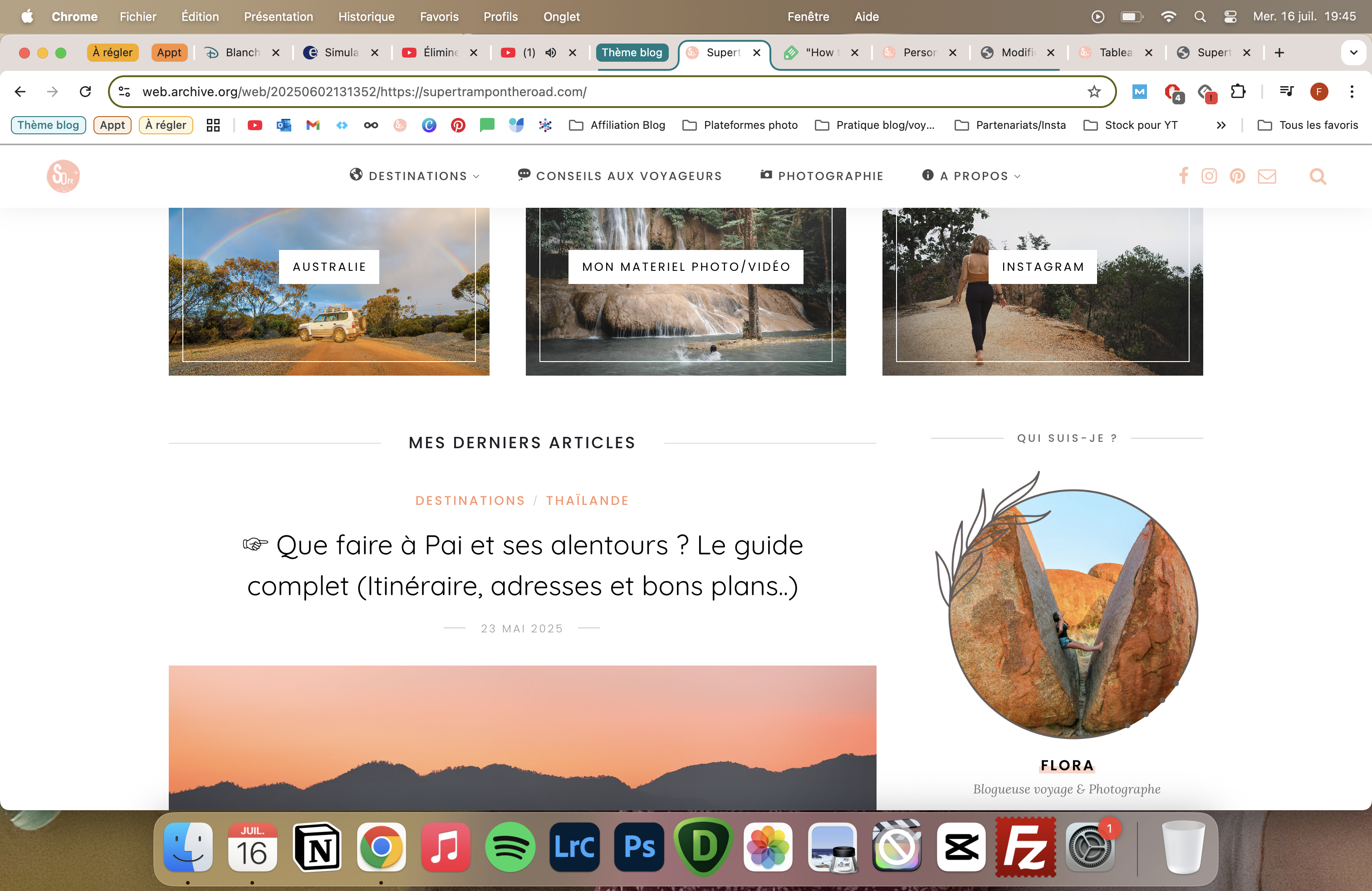Close the Tablea tab
Image resolution: width=1372 pixels, height=891 pixels.
[x=1148, y=53]
